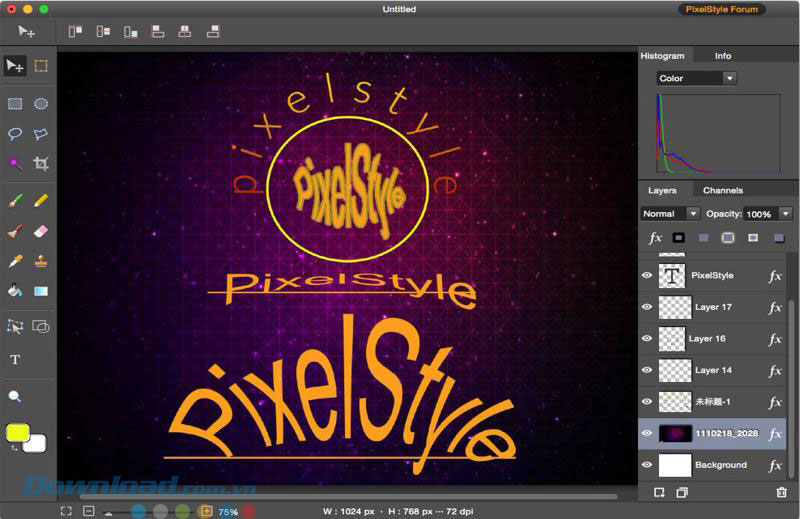Switch to the Channels tab
The width and height of the screenshot is (800, 519).
(x=722, y=190)
